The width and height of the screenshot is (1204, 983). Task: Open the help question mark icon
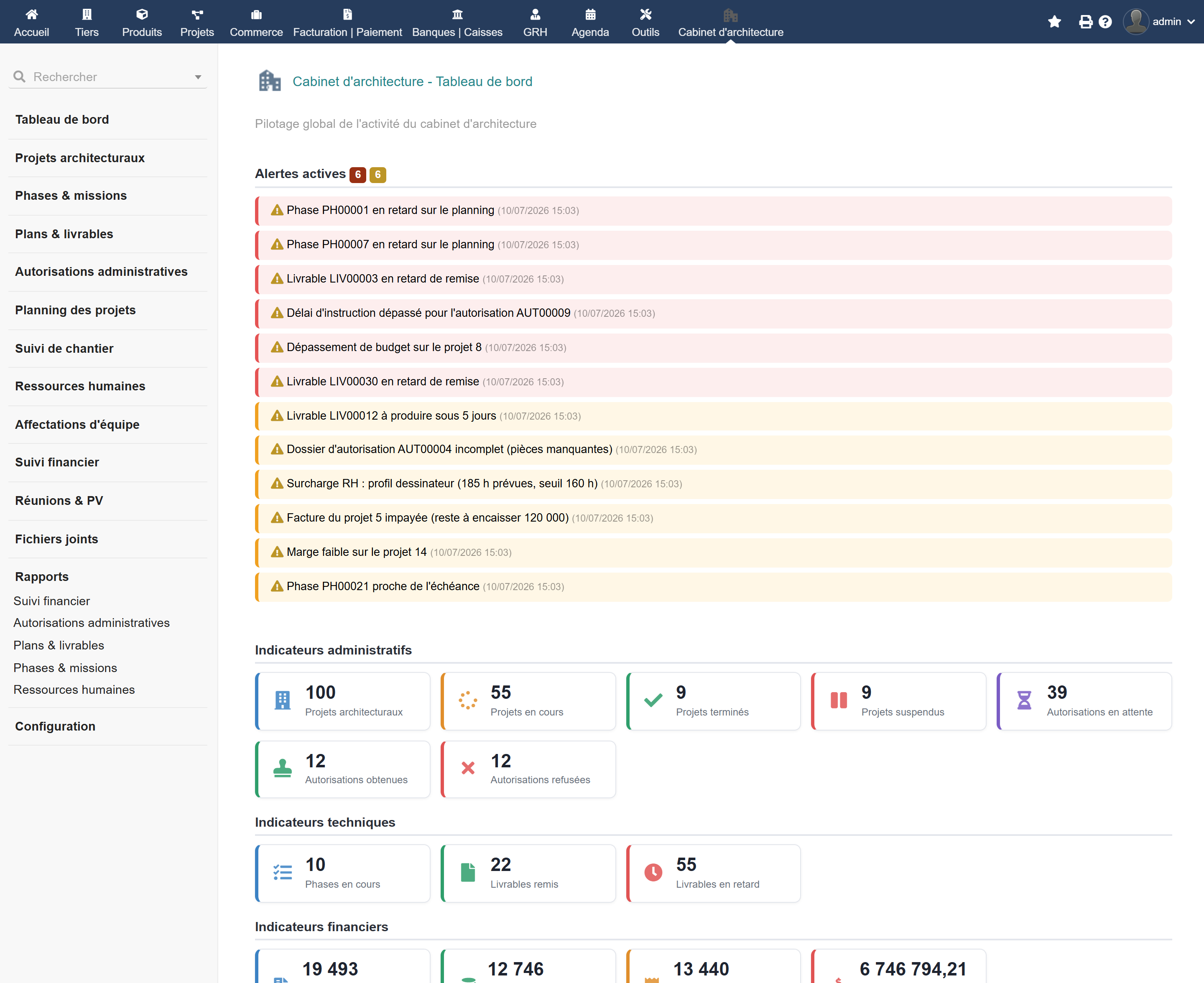1105,21
